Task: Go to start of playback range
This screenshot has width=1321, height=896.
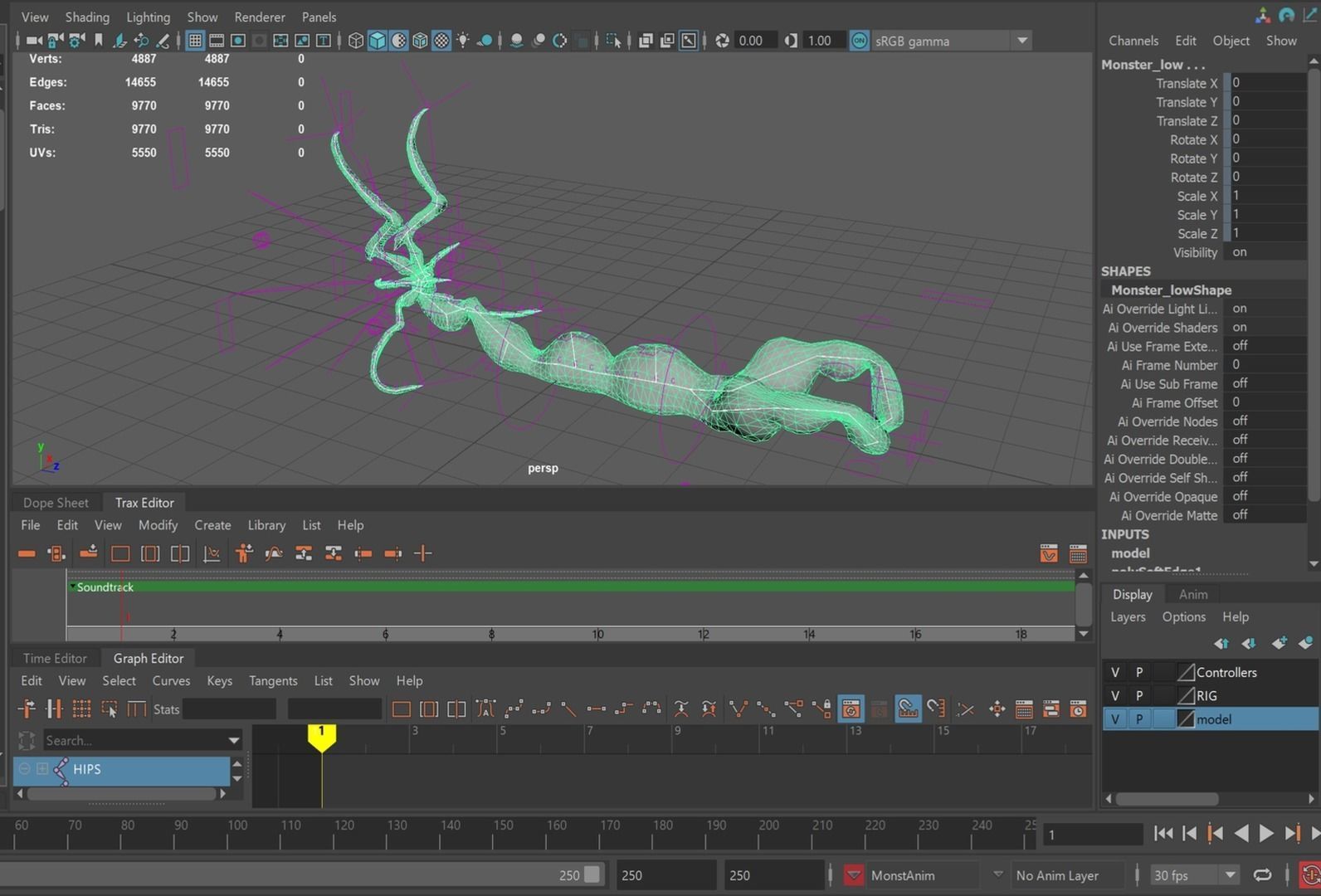Action: pos(1163,833)
